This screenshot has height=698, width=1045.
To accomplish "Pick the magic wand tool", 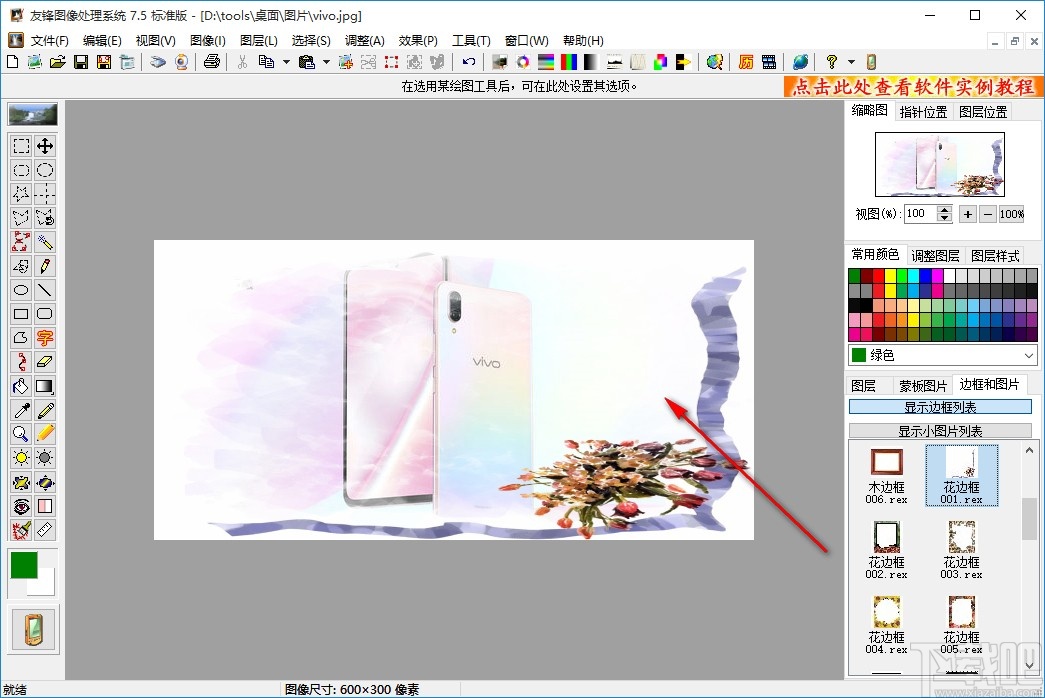I will (x=45, y=242).
